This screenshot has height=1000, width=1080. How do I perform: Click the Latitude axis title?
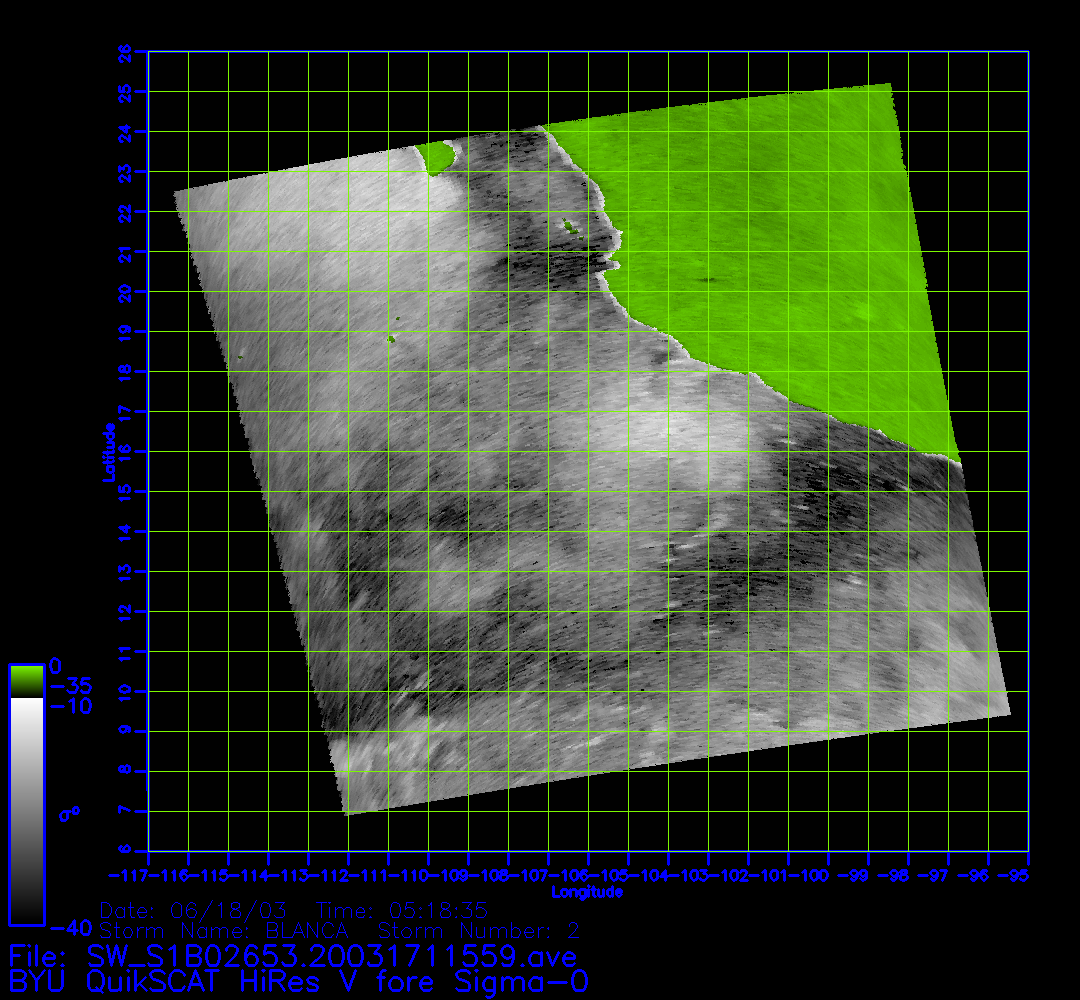[x=106, y=452]
